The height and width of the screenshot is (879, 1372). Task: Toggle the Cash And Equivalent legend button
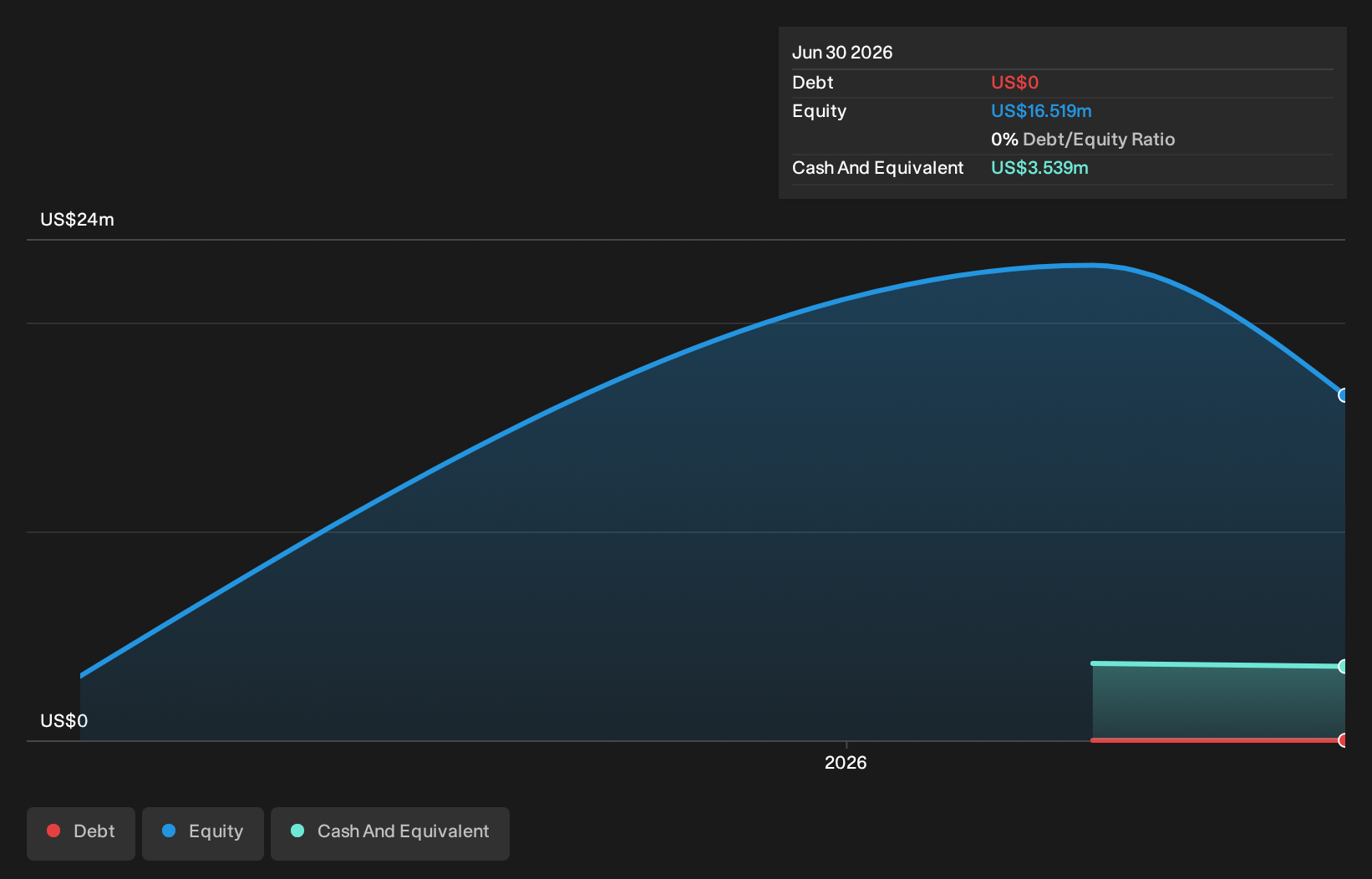pos(390,833)
